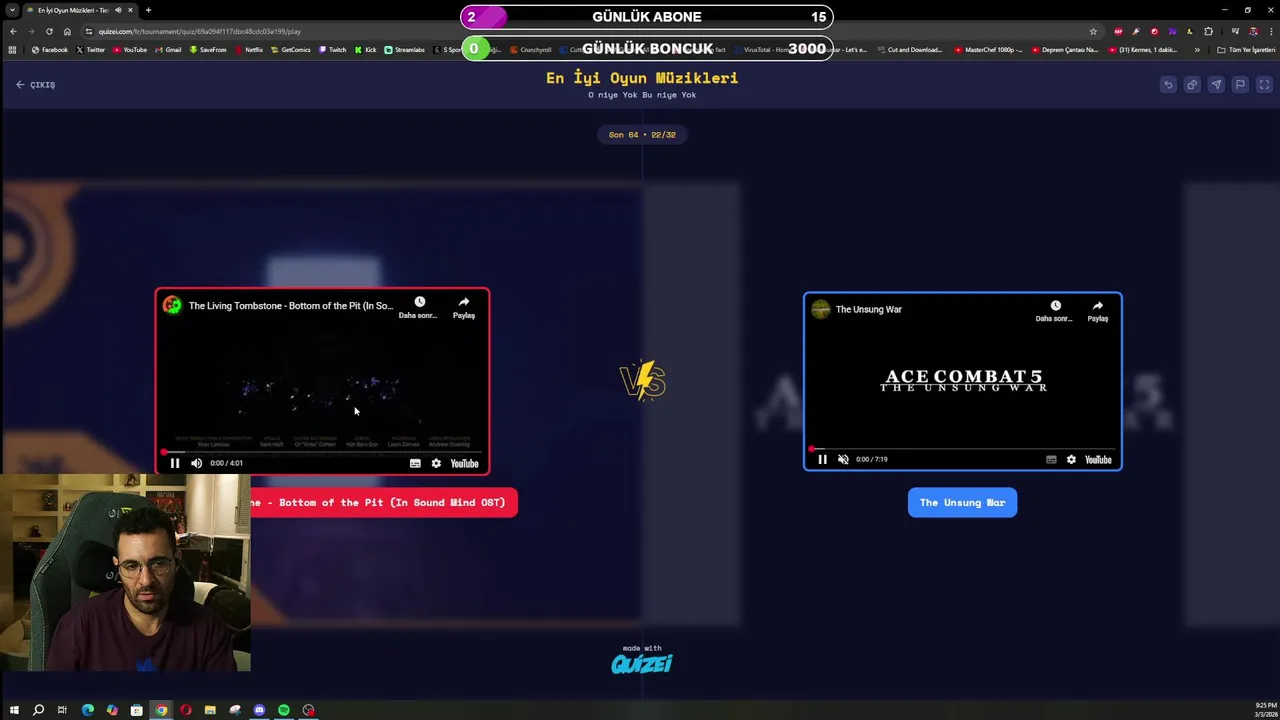Click the paper plane share icon

click(x=1216, y=85)
